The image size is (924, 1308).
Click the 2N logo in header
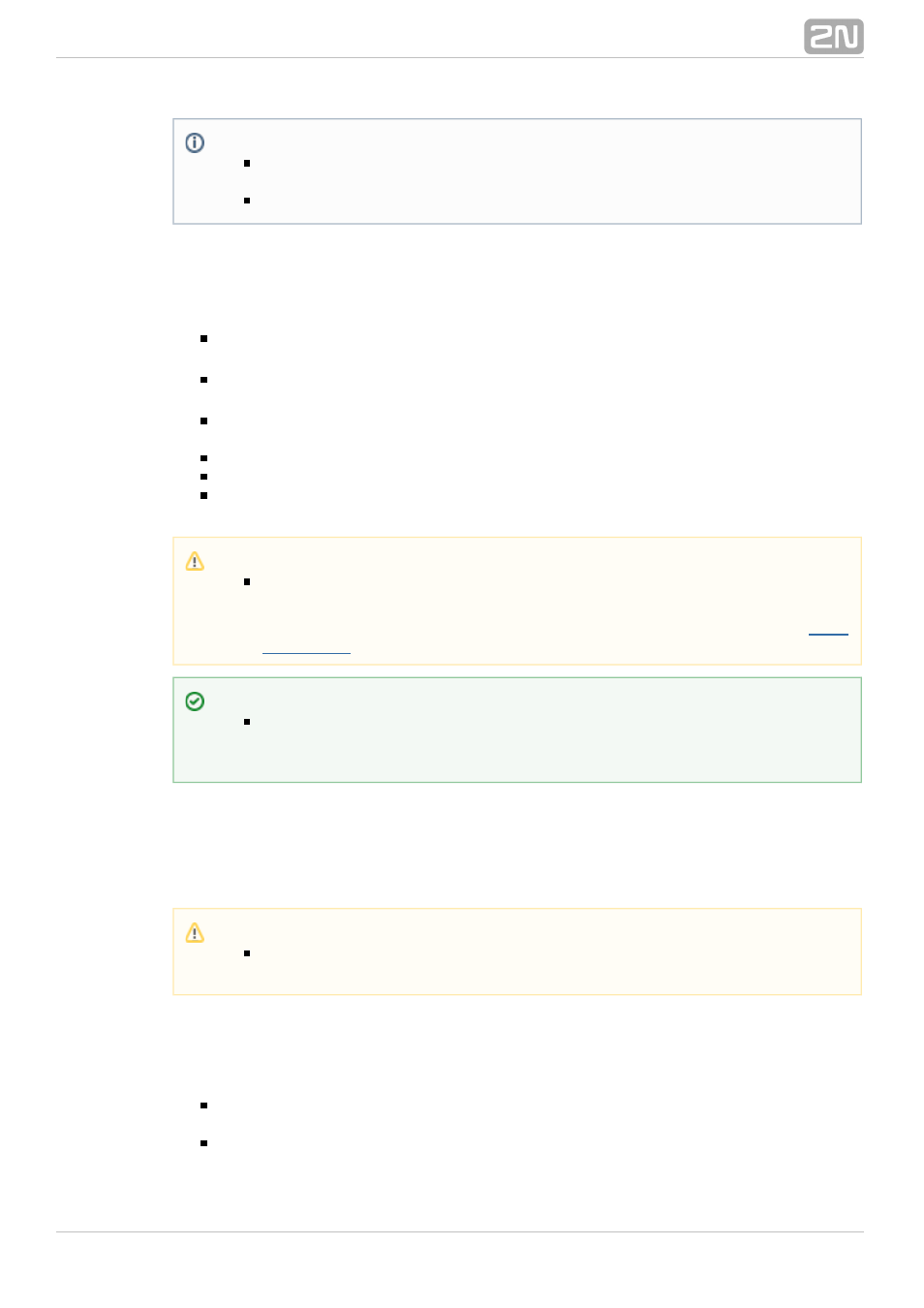click(833, 37)
